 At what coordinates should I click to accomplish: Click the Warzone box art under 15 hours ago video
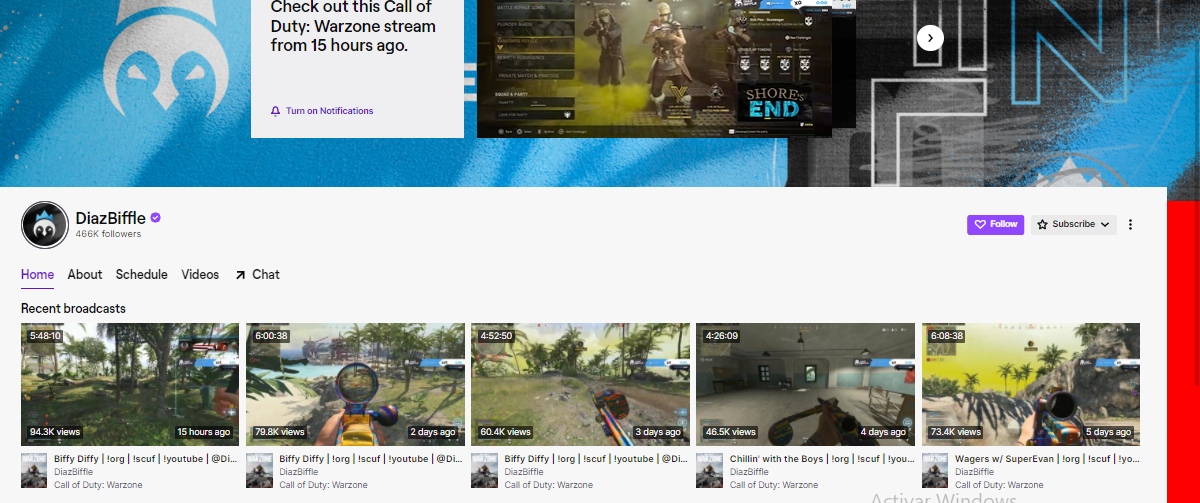pyautogui.click(x=34, y=471)
